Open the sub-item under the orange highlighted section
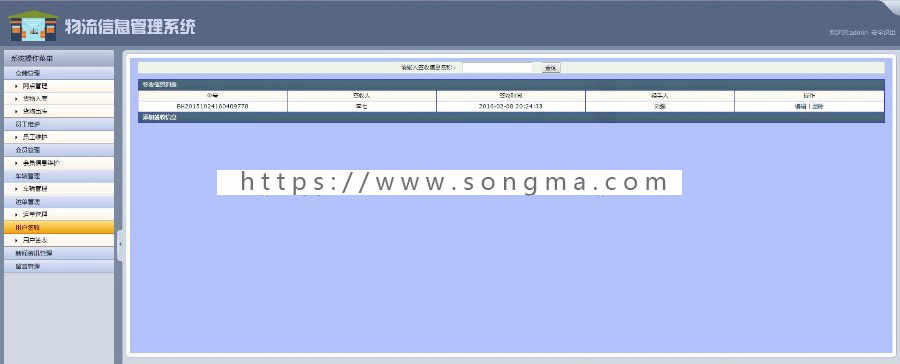This screenshot has height=364, width=900. [x=59, y=240]
